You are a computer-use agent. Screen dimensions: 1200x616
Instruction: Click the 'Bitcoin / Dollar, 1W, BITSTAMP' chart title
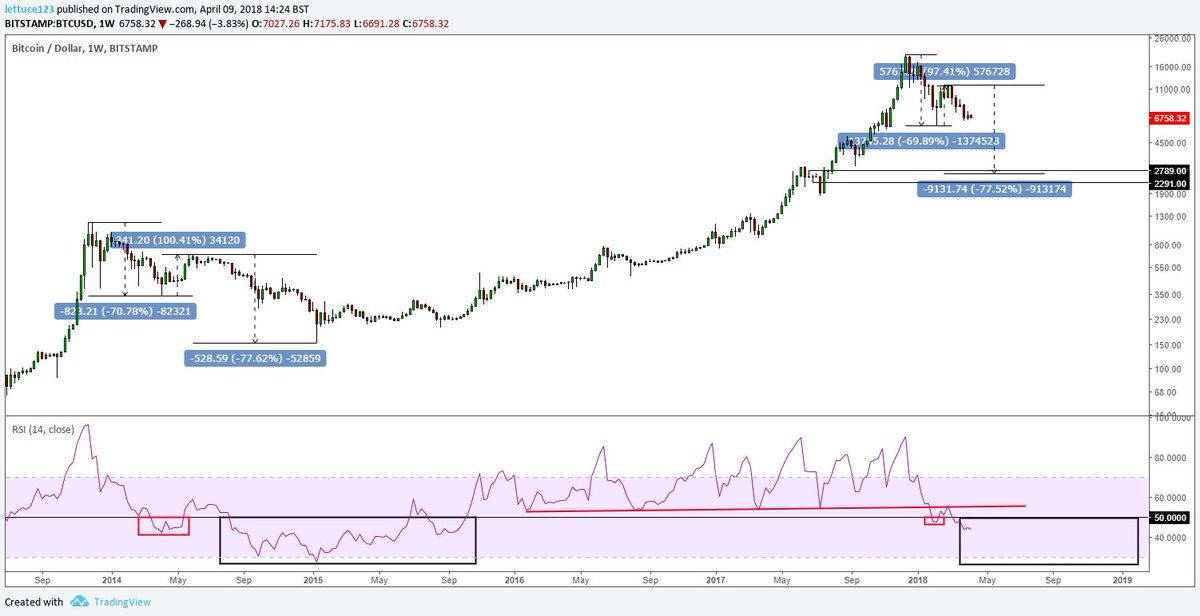84,47
